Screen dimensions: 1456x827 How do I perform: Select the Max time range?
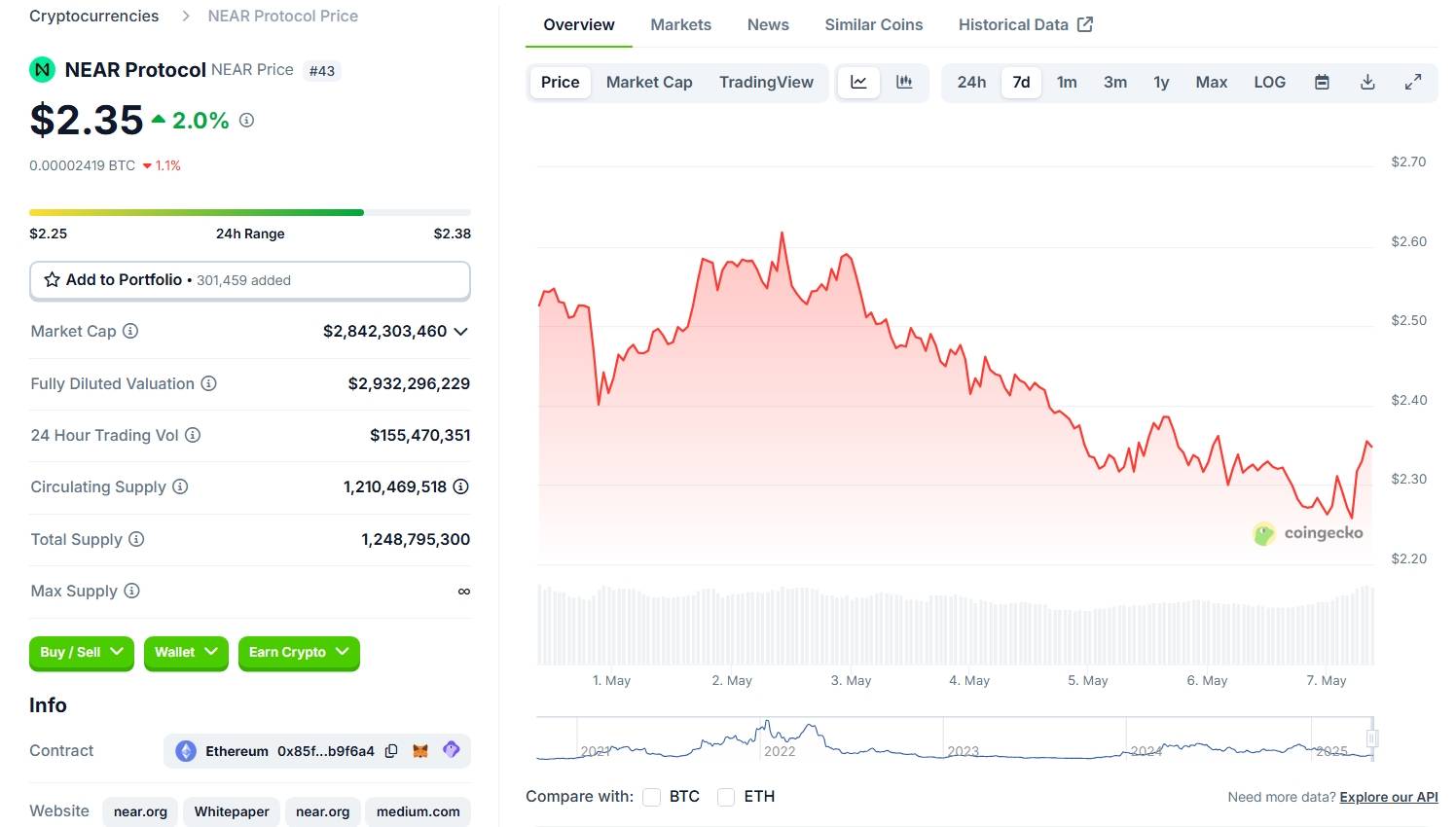click(1212, 83)
